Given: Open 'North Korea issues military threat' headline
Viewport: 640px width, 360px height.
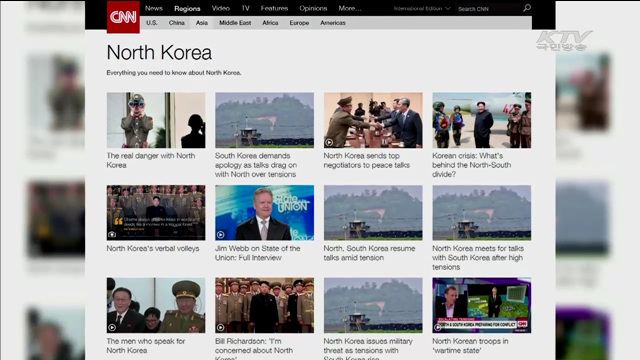Looking at the screenshot, I should click(368, 349).
